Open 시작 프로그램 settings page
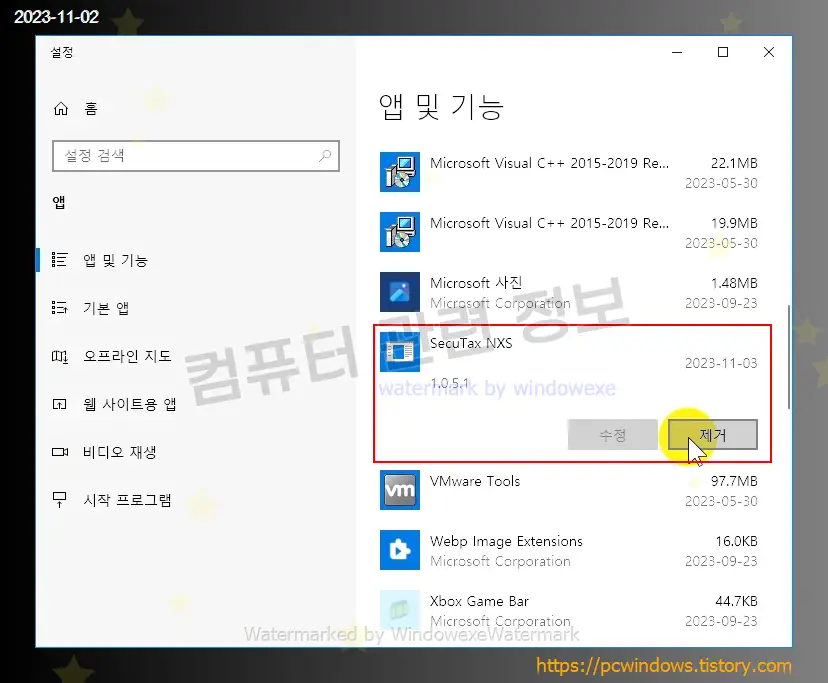Image resolution: width=828 pixels, height=683 pixels. tap(195, 500)
